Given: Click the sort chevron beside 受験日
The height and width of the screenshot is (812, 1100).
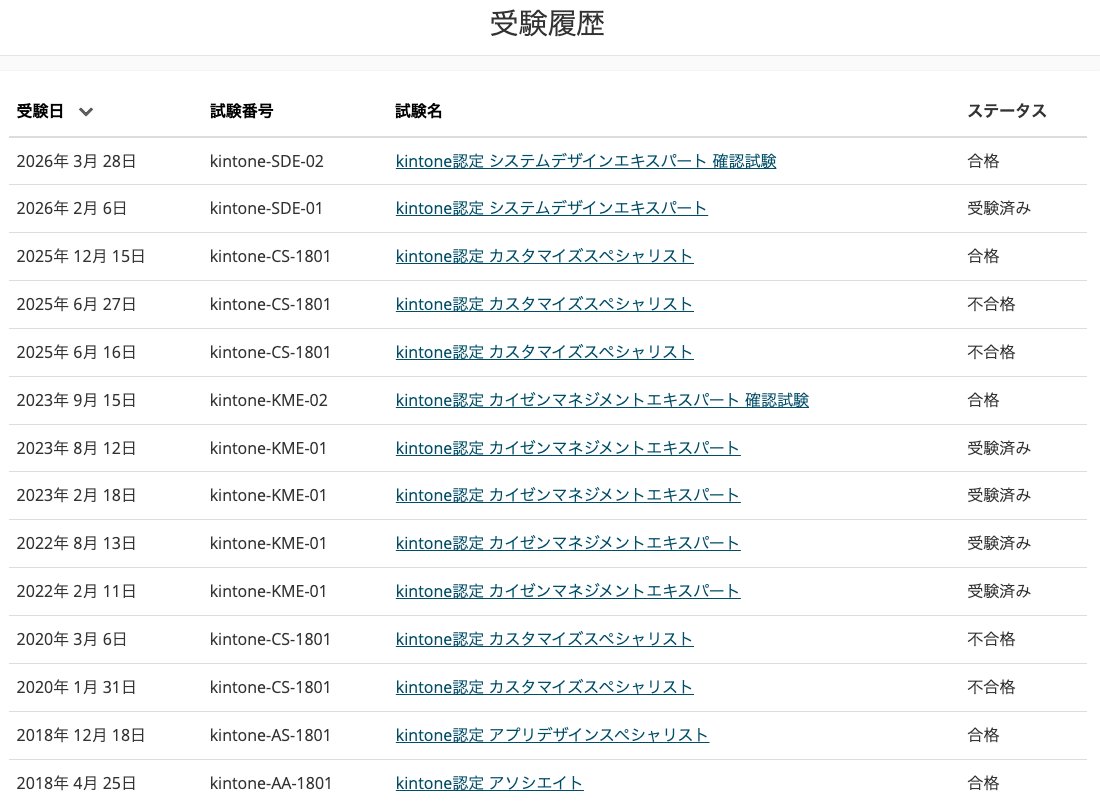Looking at the screenshot, I should [x=86, y=112].
